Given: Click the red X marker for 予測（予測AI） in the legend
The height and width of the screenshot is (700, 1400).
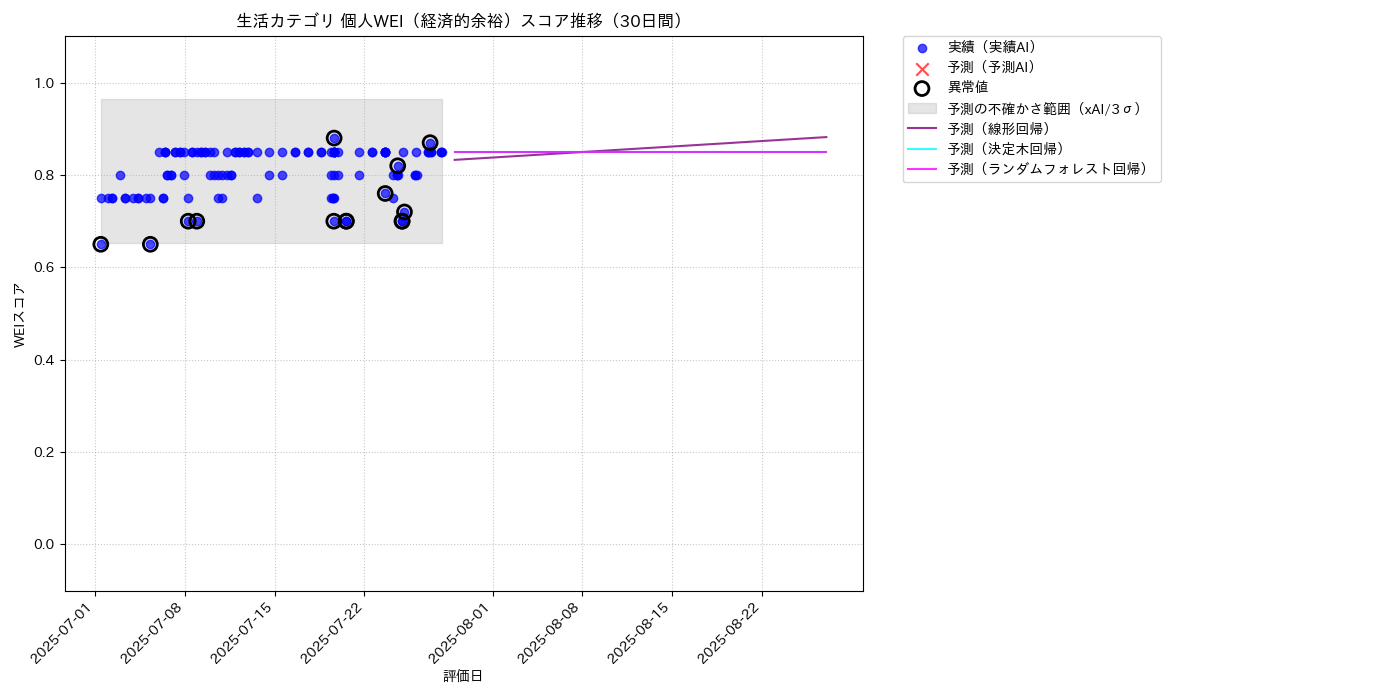Looking at the screenshot, I should [922, 68].
